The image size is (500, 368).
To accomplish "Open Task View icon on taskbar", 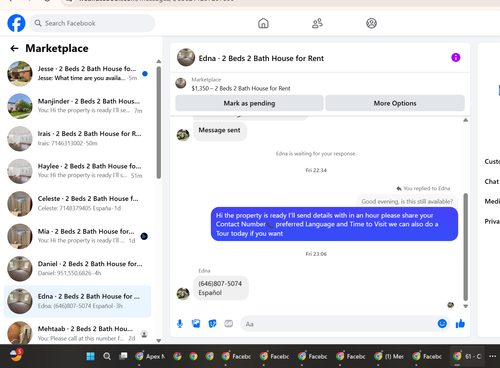I will click(123, 356).
